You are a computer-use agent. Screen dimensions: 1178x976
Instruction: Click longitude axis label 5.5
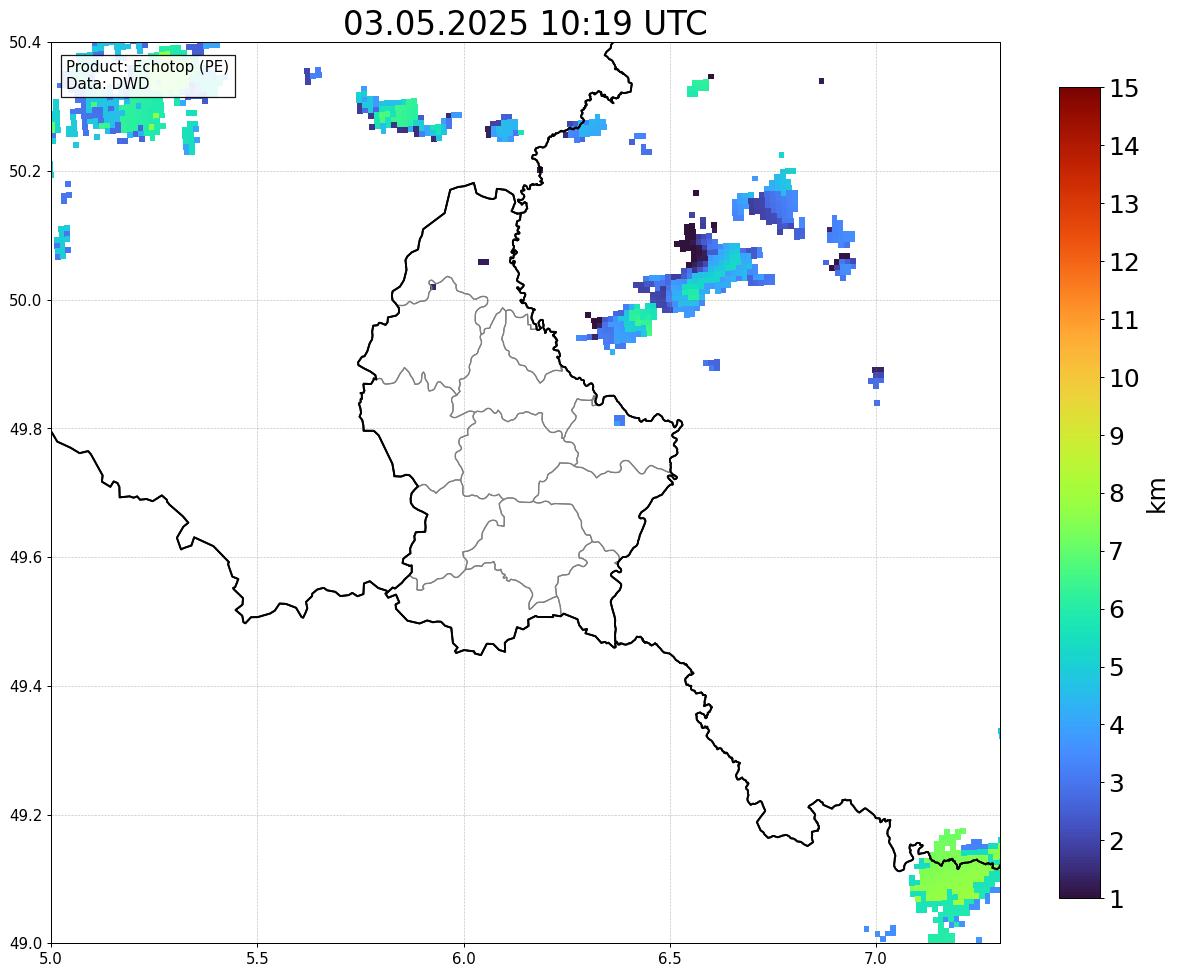258,959
